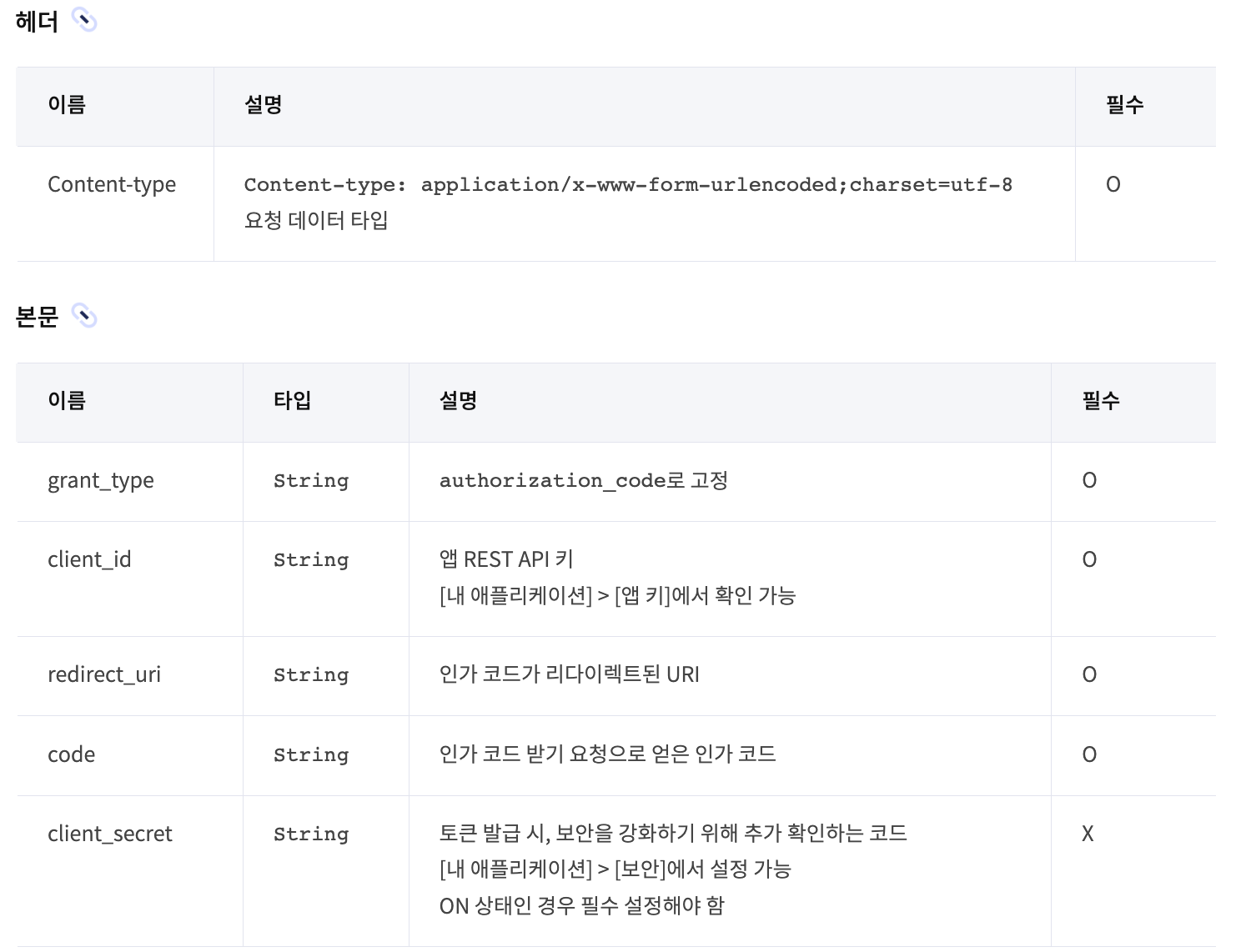Click the client_secret parameter name
This screenshot has height=952, width=1236.
coord(110,834)
